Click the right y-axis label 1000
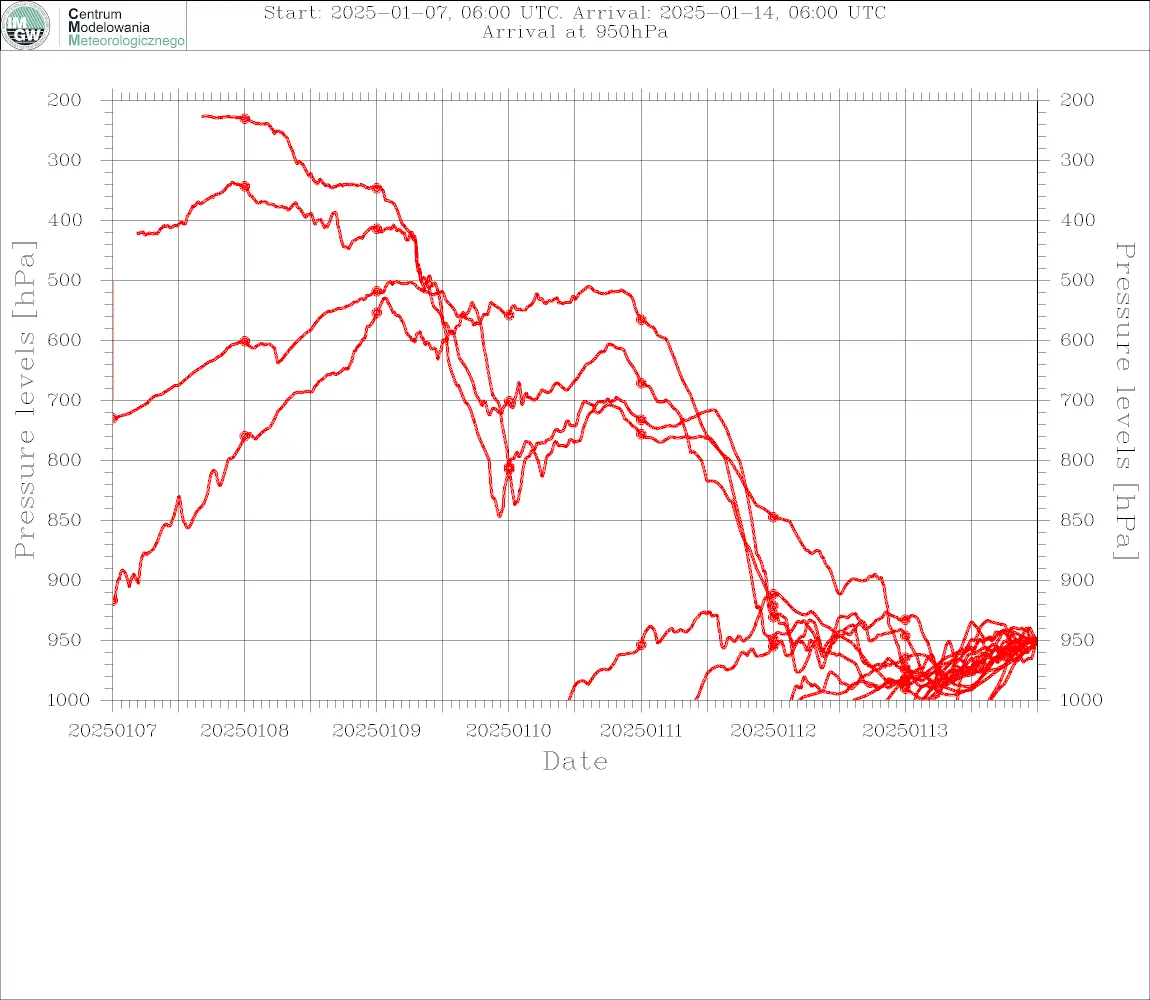 click(x=1081, y=700)
